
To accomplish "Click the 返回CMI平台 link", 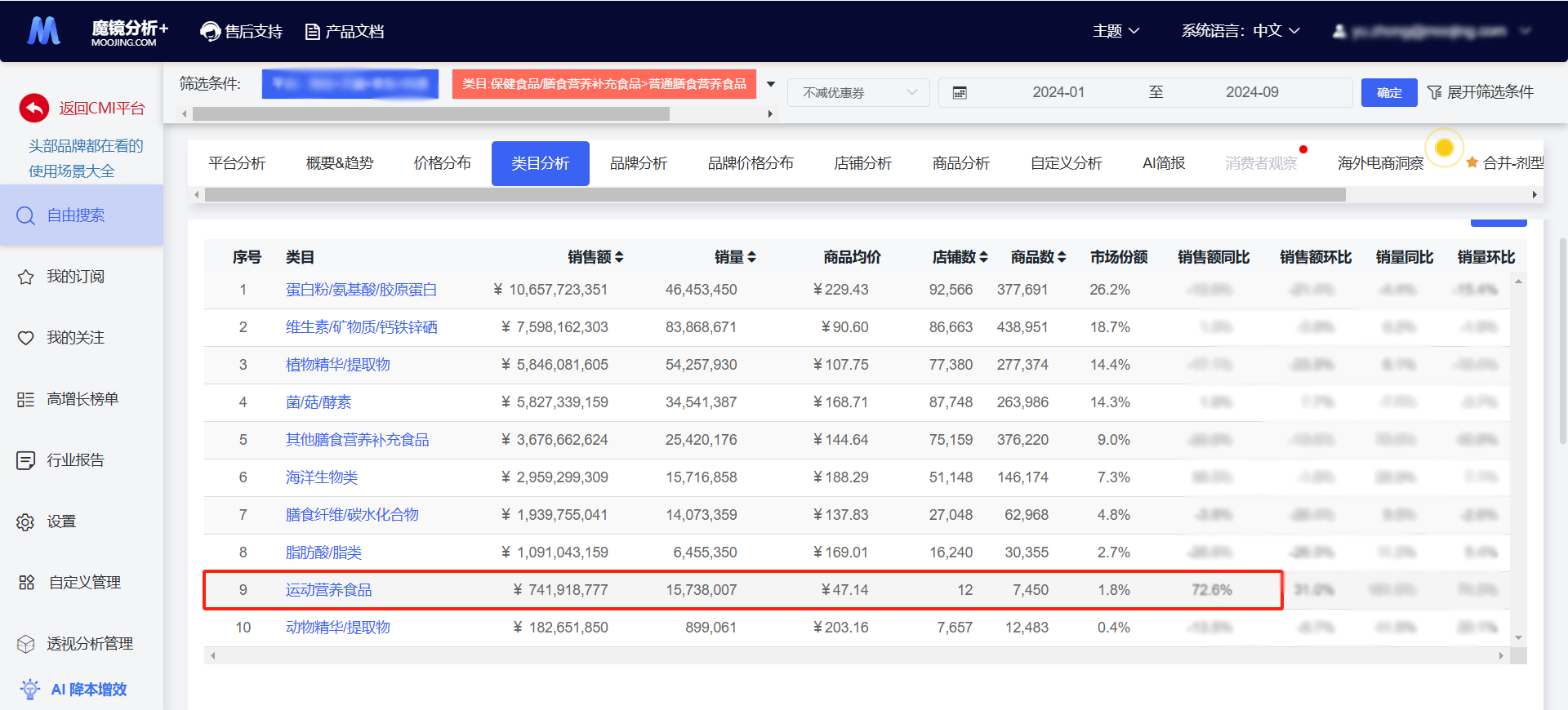I will [101, 109].
